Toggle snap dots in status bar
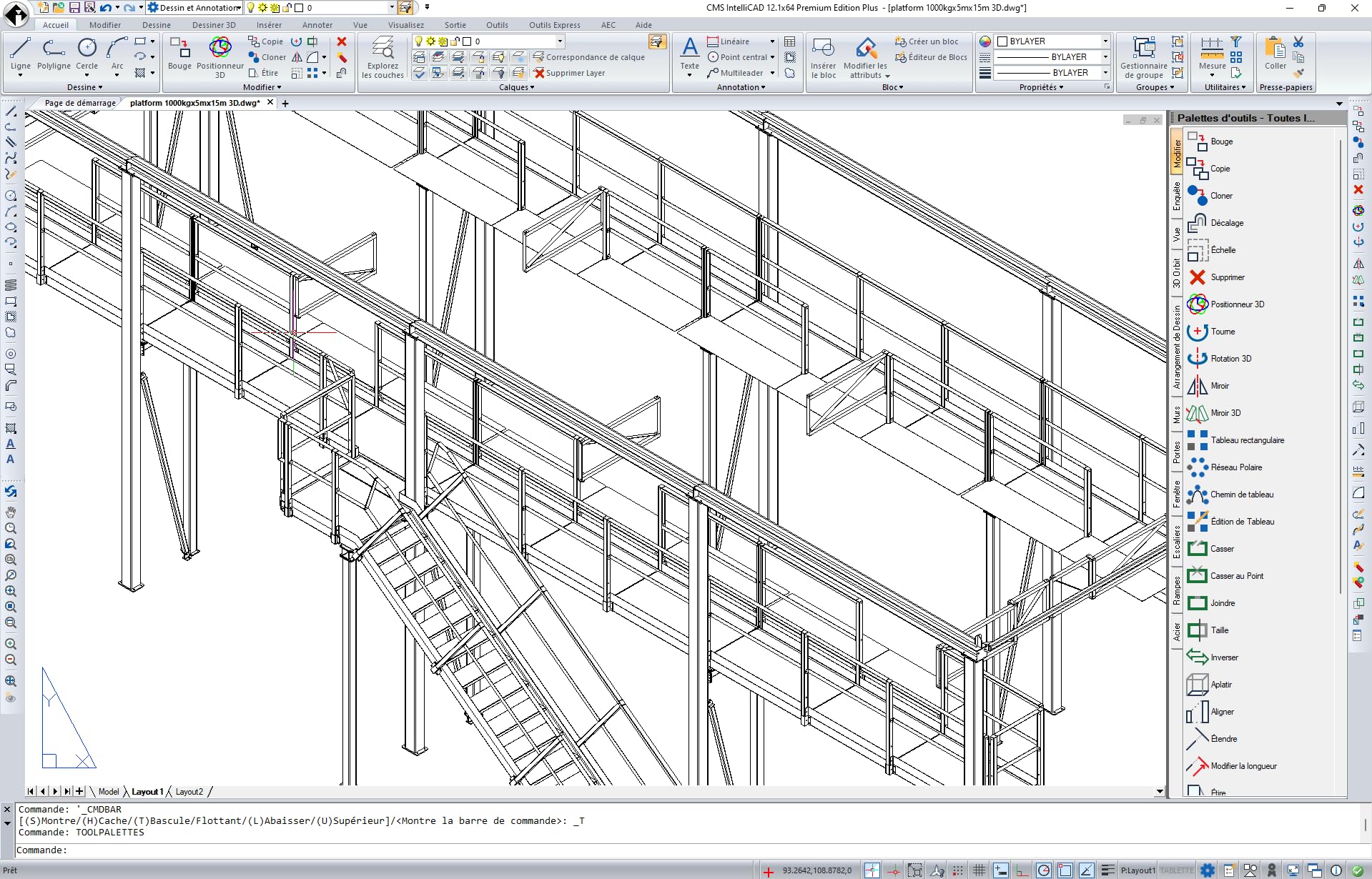The image size is (1372, 879). tap(957, 870)
